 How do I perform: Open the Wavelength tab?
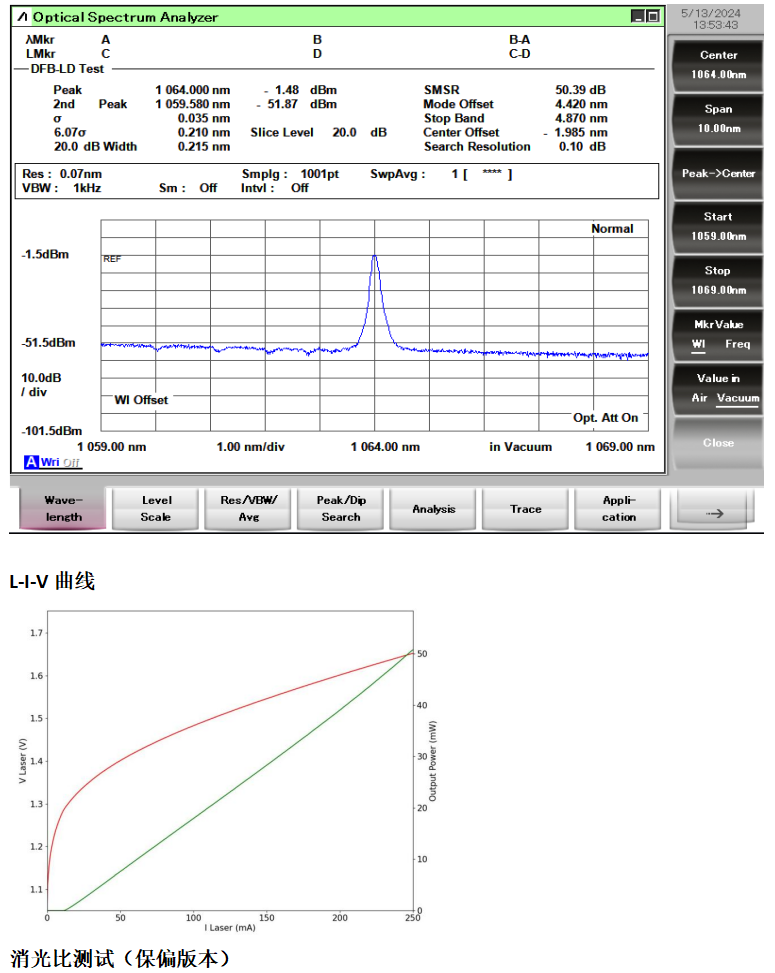[63, 508]
